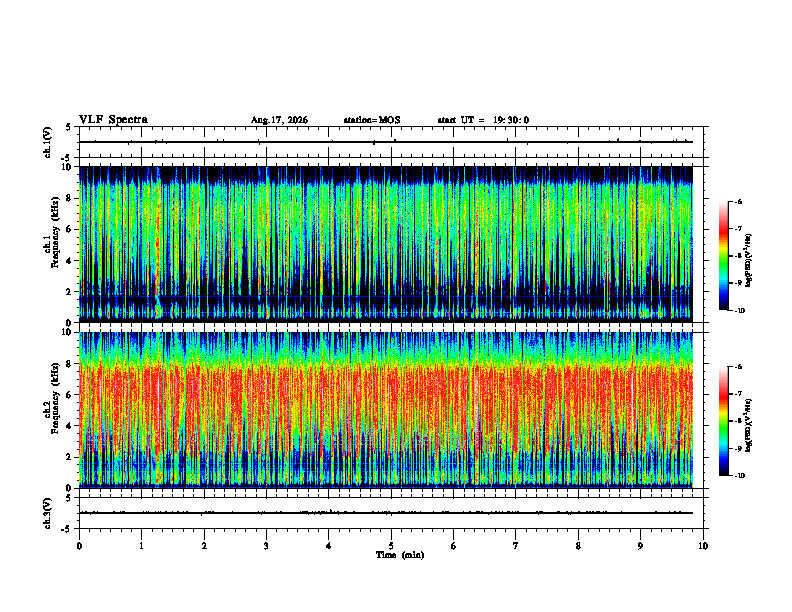Click the ch.1 voltage waveform trace

tap(386, 142)
